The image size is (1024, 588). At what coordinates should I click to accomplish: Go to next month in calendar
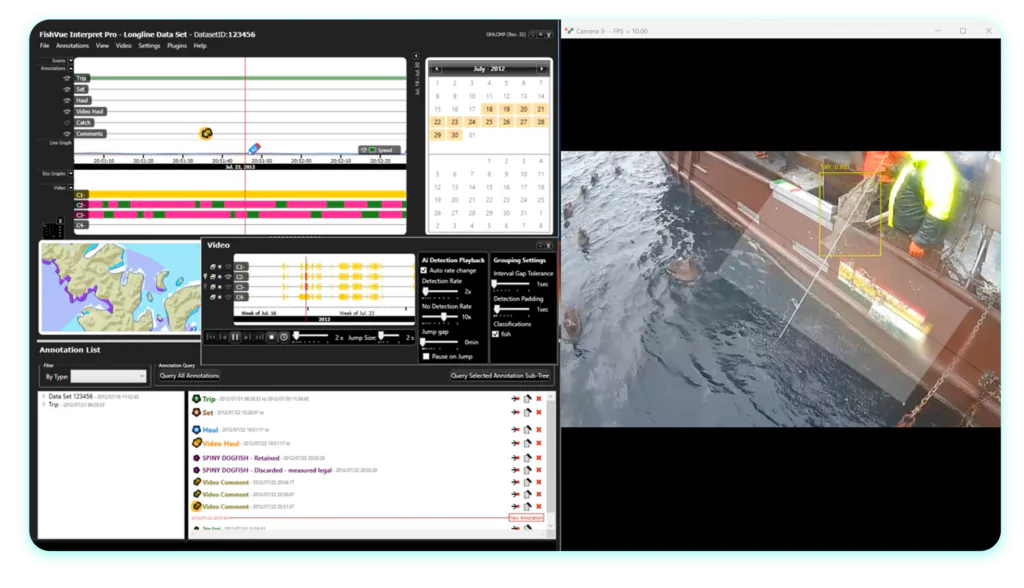pyautogui.click(x=541, y=69)
